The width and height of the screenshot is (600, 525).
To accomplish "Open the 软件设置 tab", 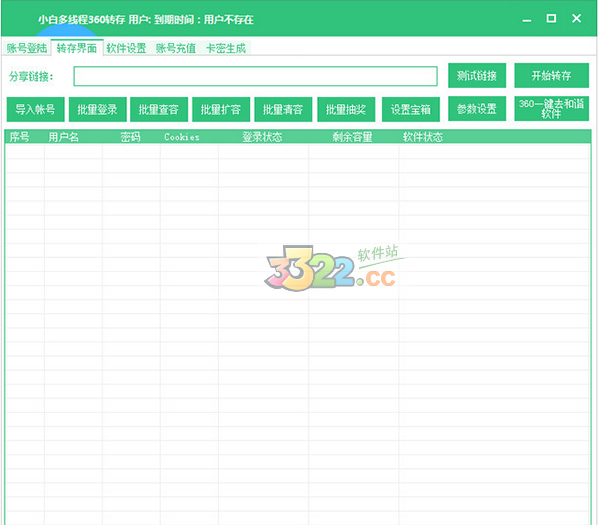I will [x=127, y=48].
